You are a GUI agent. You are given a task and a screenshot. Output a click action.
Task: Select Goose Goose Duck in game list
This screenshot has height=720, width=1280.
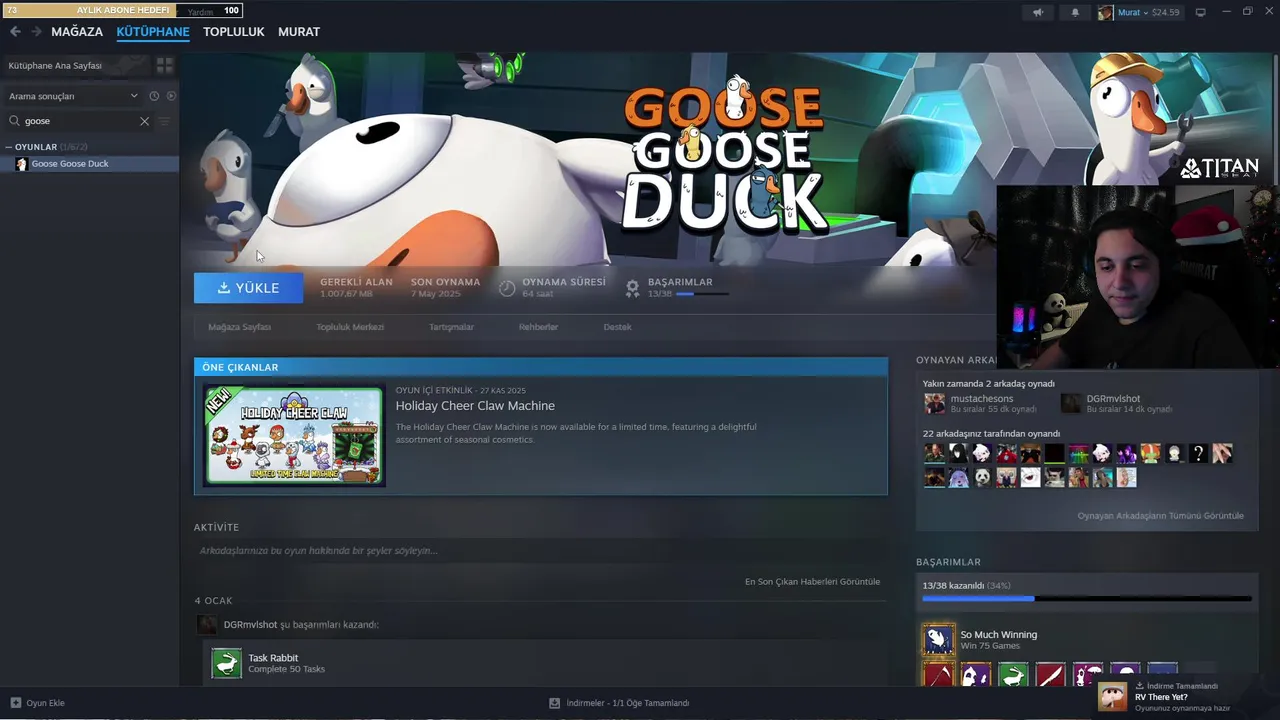coord(90,164)
